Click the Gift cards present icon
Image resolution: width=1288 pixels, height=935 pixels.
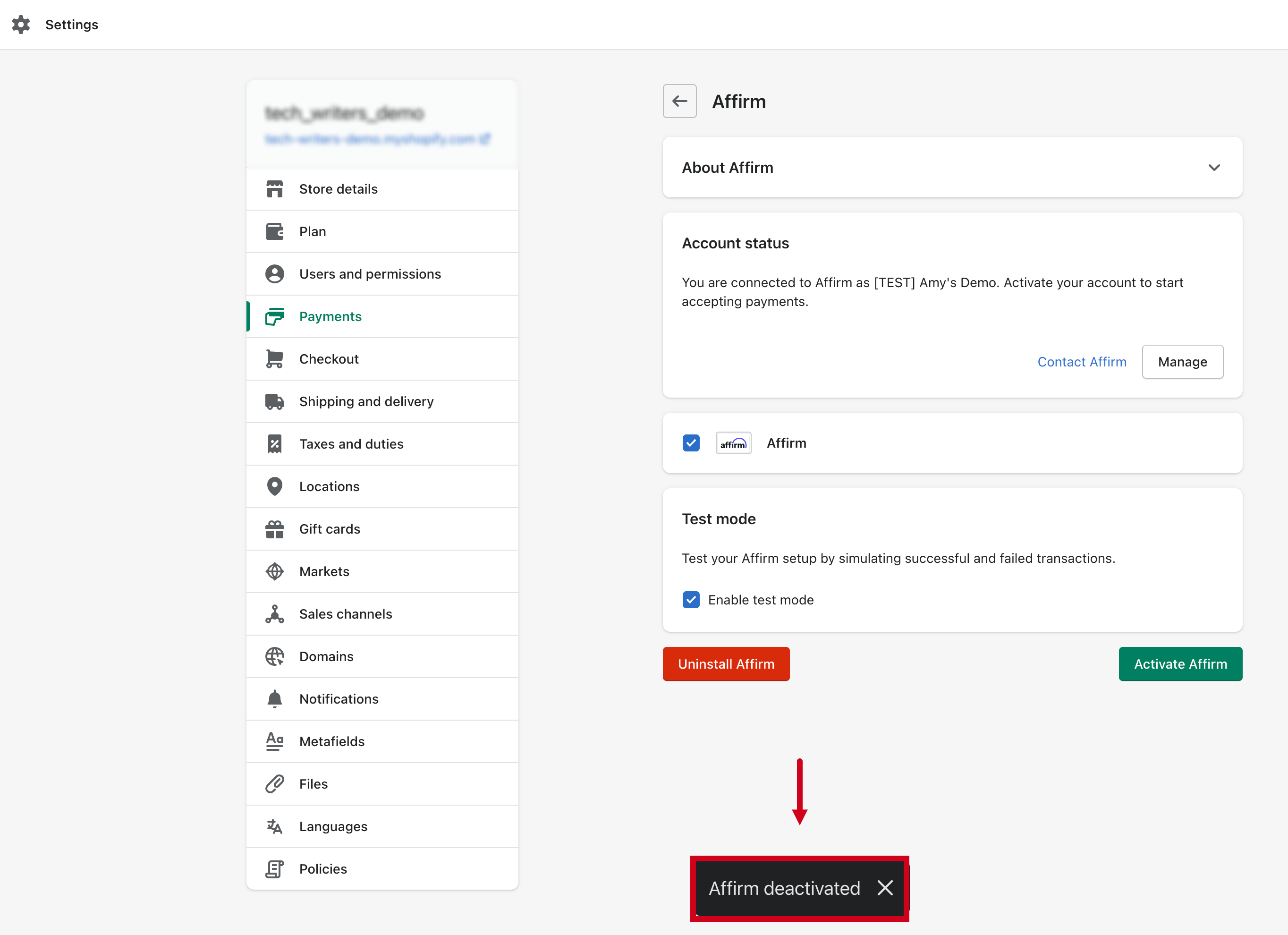coord(274,529)
